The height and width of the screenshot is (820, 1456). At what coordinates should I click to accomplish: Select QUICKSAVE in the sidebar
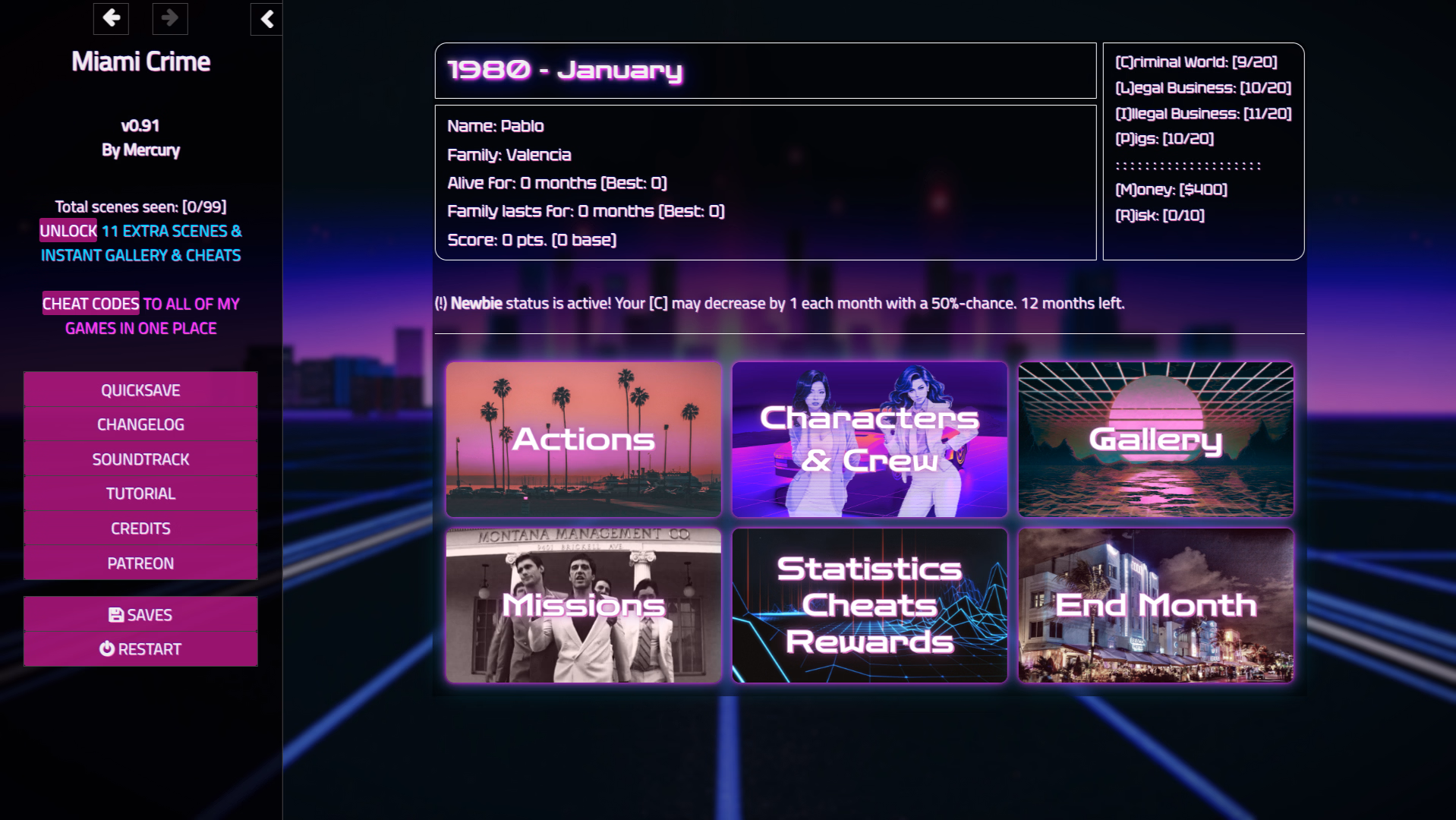point(140,390)
